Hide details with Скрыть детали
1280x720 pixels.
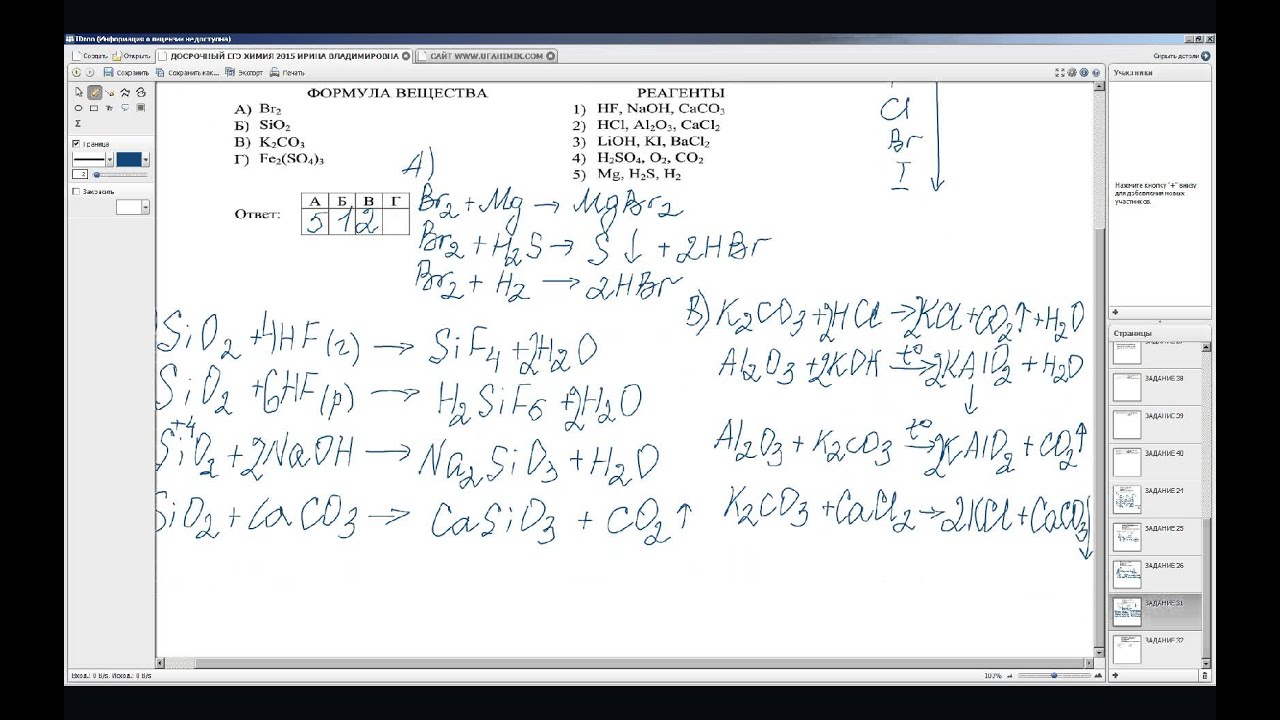coord(1181,56)
